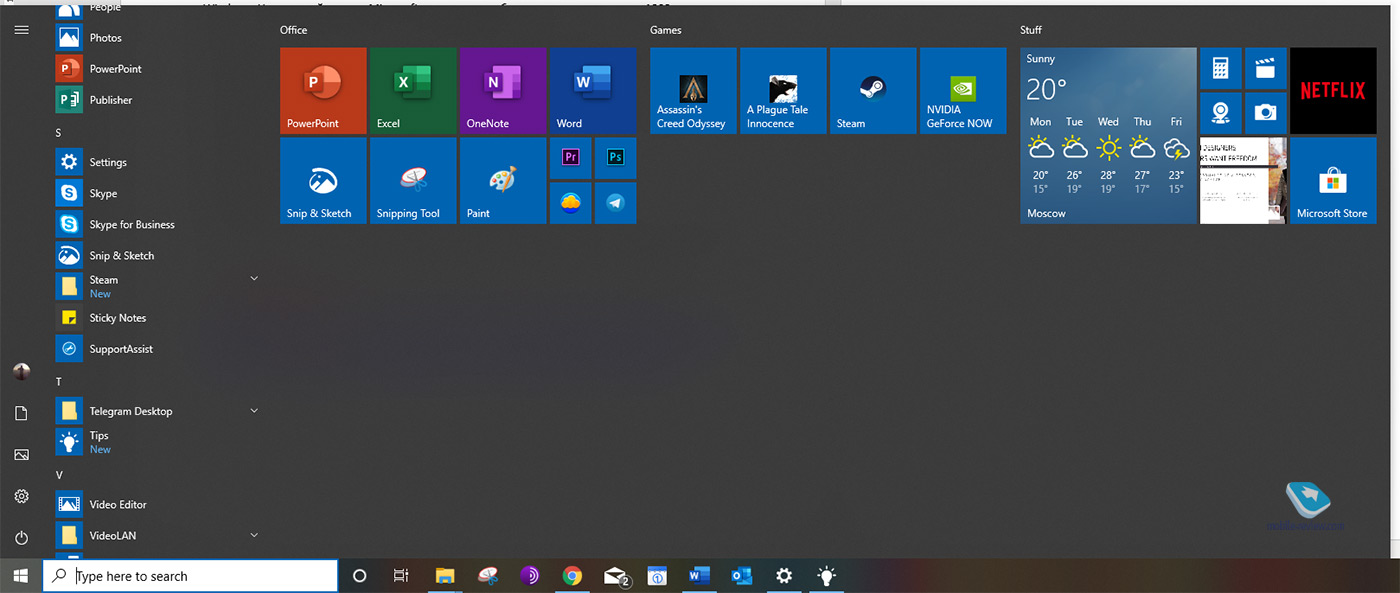1400x593 pixels.
Task: Open the purple Tor Browser taskbar icon
Action: [530, 576]
